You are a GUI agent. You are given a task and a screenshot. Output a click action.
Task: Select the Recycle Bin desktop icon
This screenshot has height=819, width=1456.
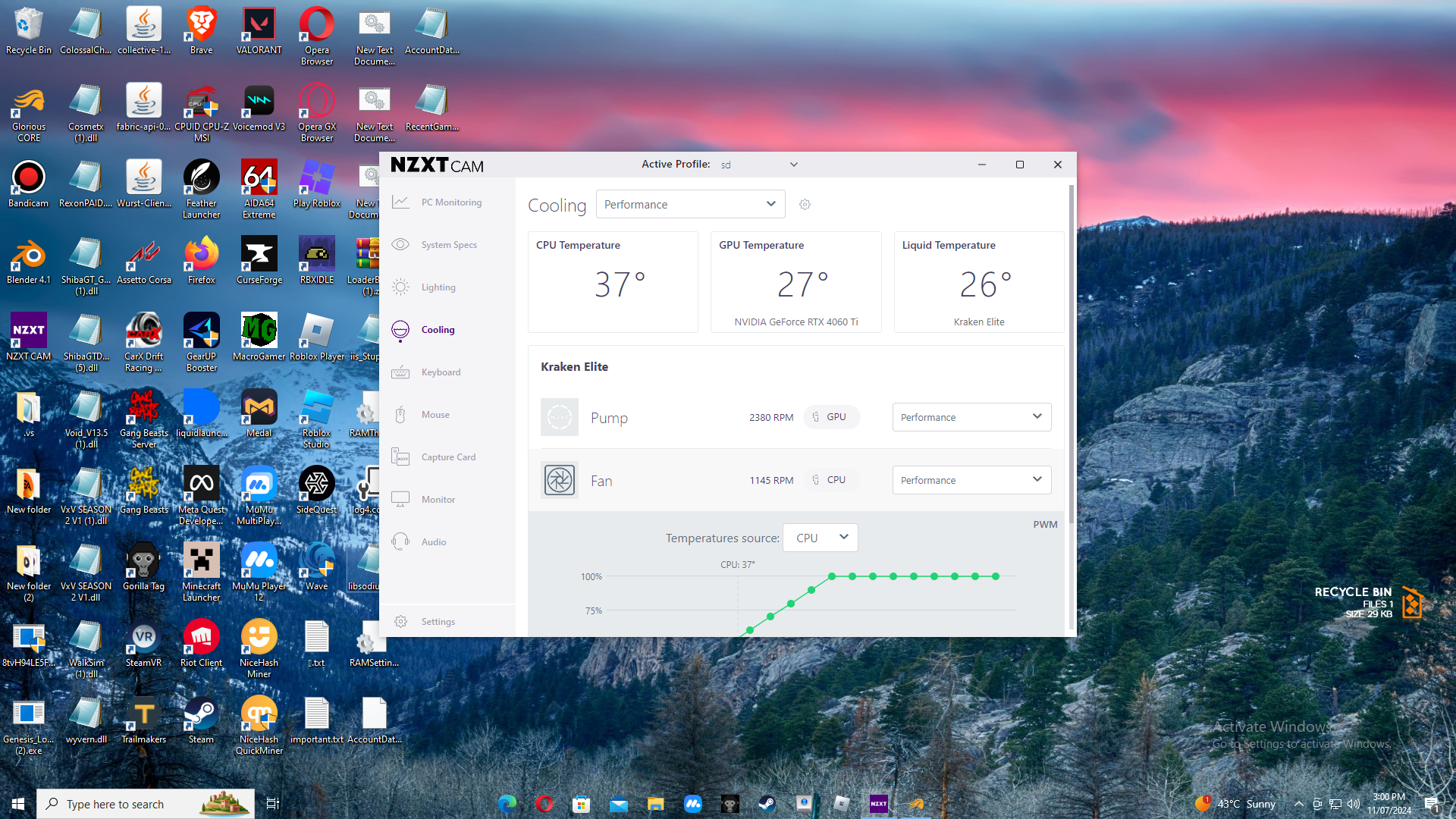(x=29, y=32)
